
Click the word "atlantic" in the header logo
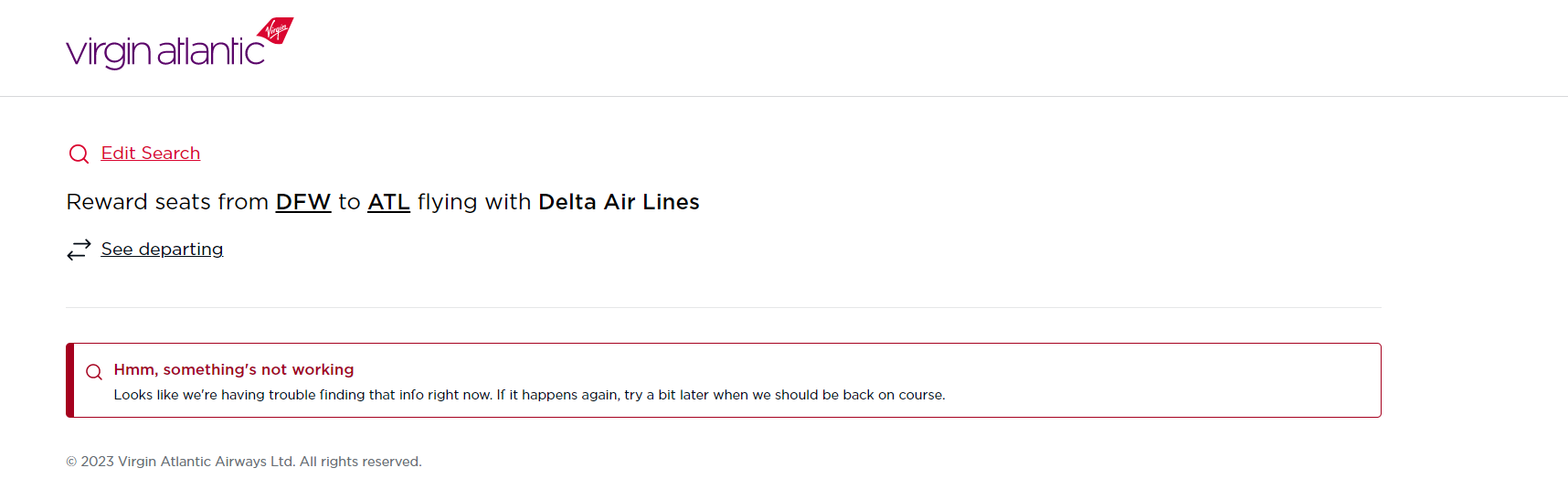211,52
